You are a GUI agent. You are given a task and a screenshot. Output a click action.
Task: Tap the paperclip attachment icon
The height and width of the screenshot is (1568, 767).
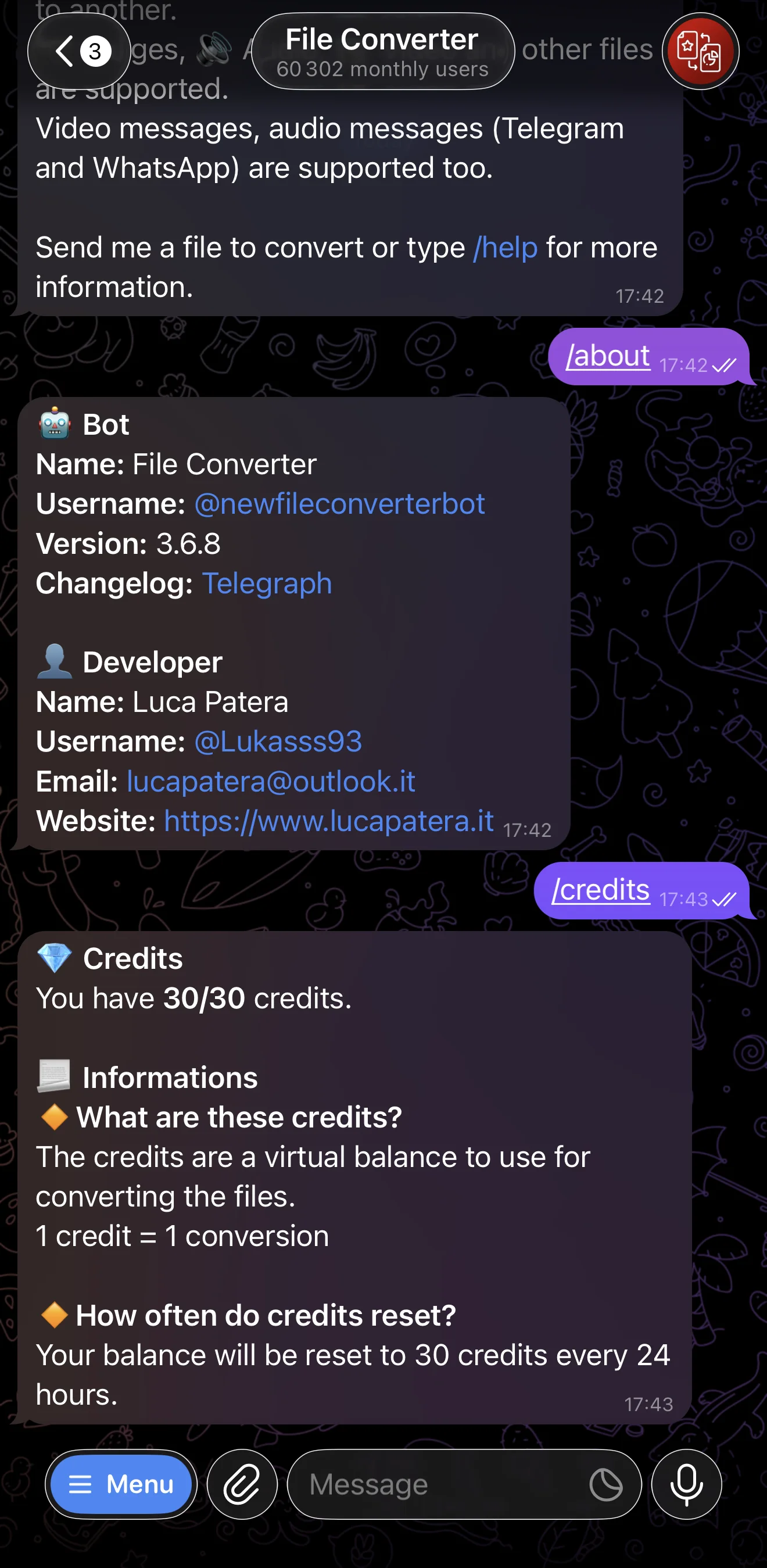(x=242, y=1484)
